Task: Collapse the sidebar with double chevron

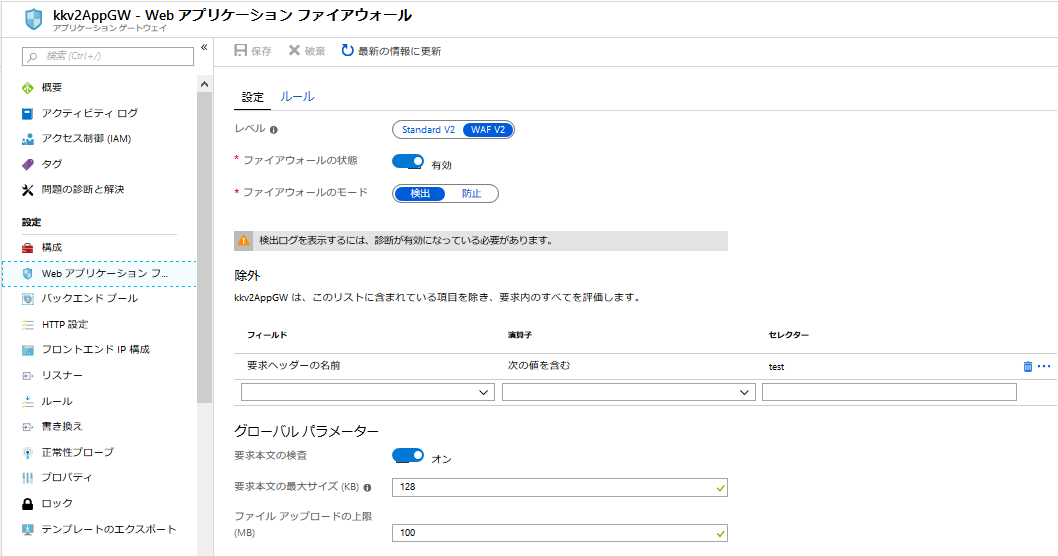Action: tap(204, 47)
